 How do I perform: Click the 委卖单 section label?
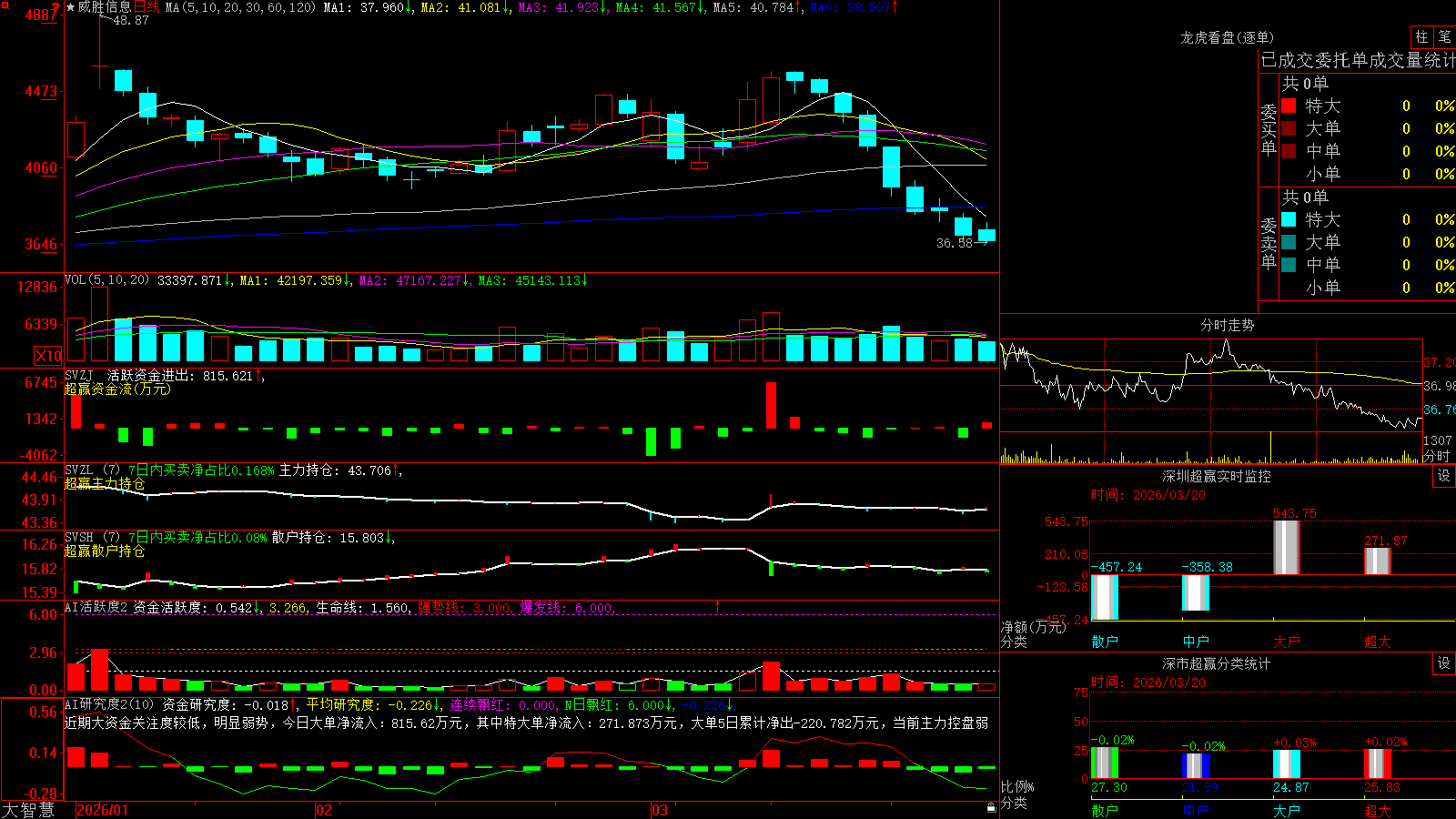[1269, 243]
